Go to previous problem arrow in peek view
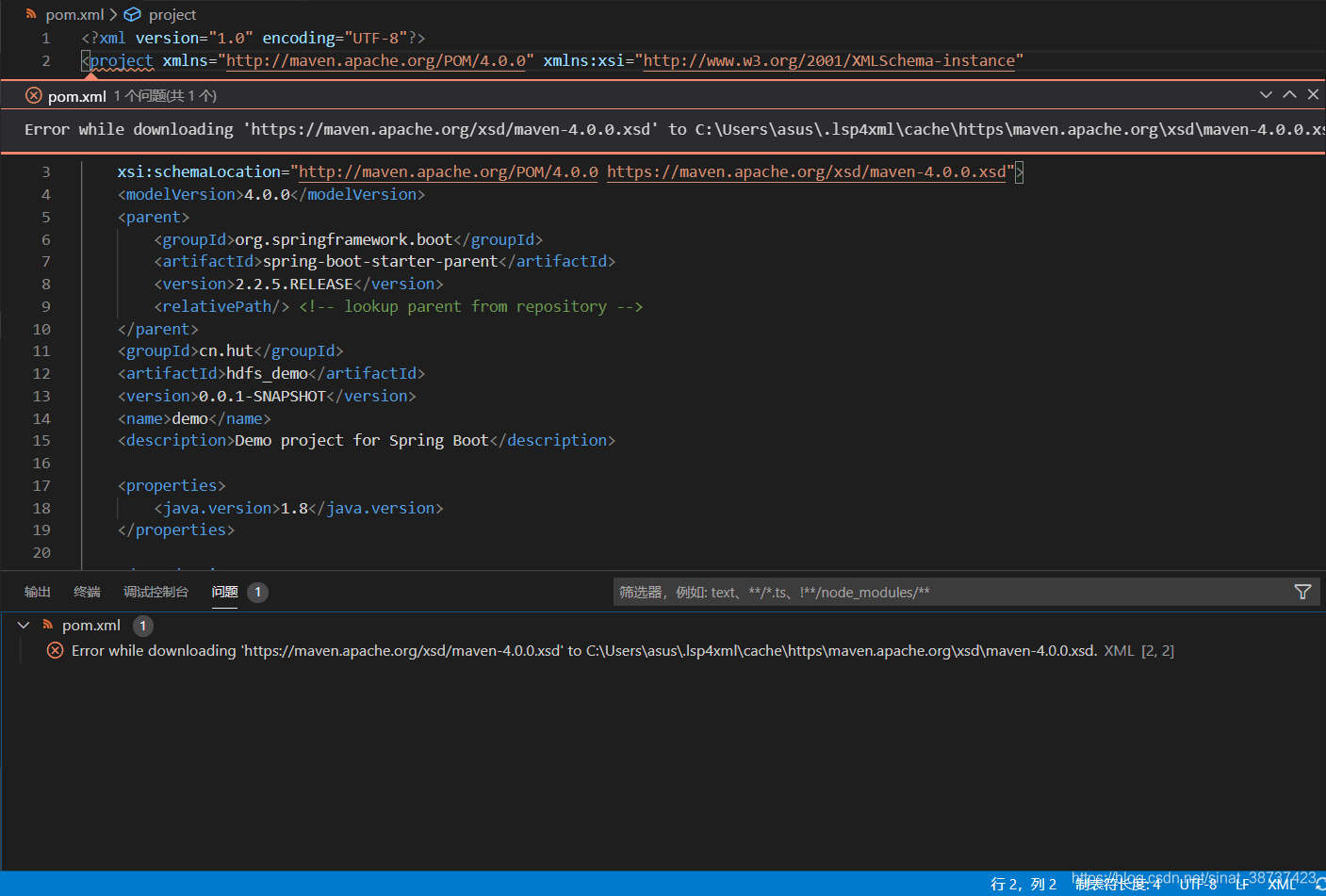This screenshot has height=896, width=1326. click(1289, 94)
